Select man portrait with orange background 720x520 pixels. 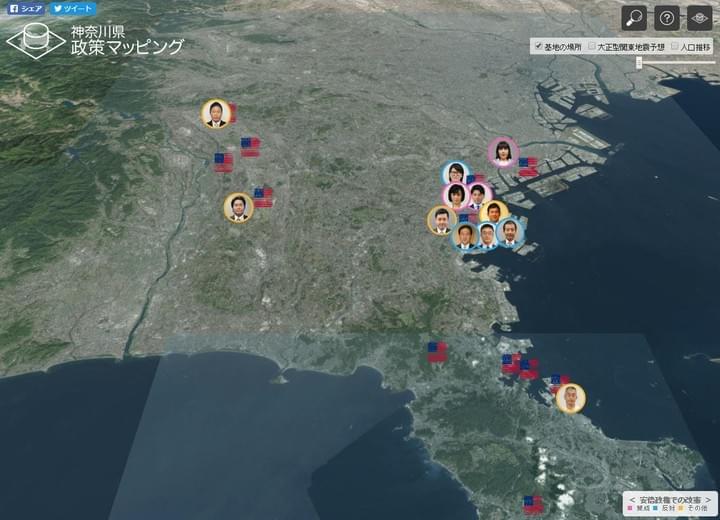[x=494, y=214]
